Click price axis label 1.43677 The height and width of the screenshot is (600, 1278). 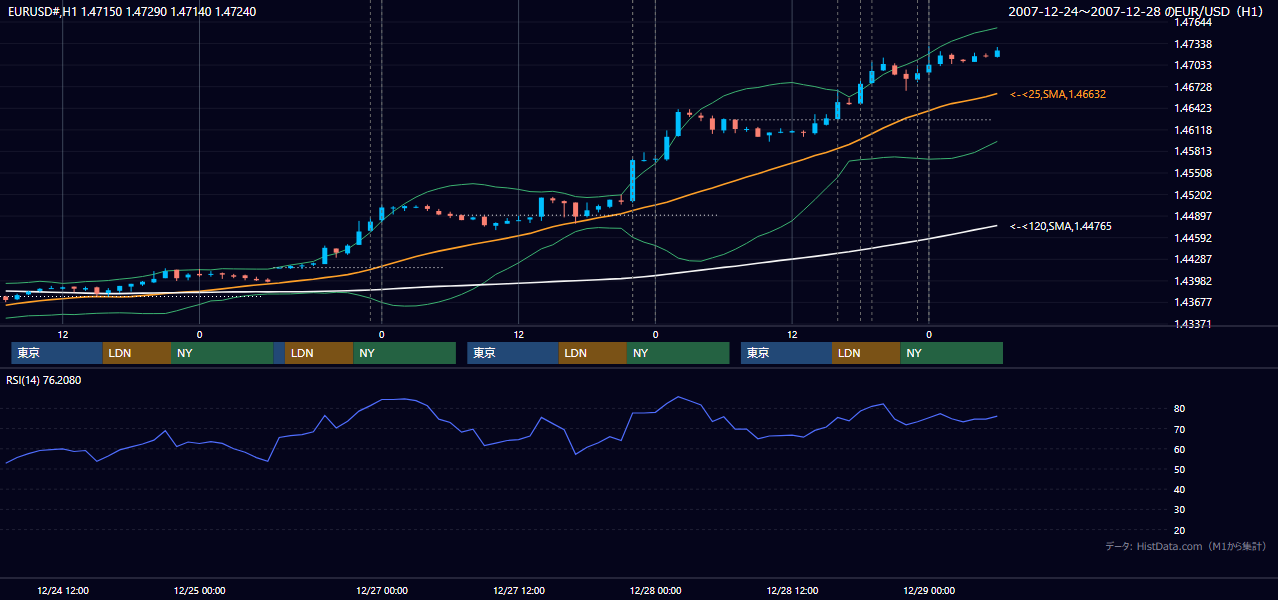pos(1194,302)
